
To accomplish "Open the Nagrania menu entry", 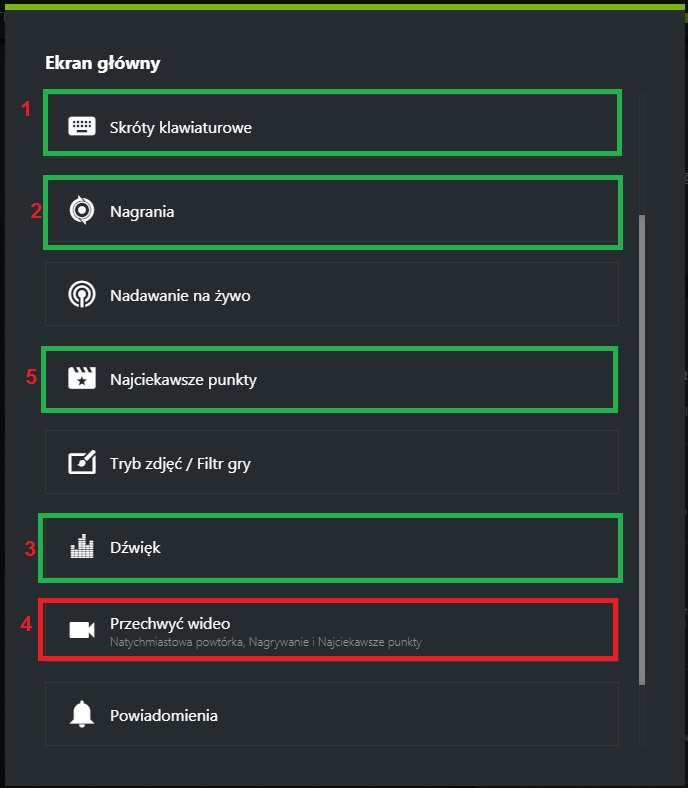I will (x=142, y=211).
